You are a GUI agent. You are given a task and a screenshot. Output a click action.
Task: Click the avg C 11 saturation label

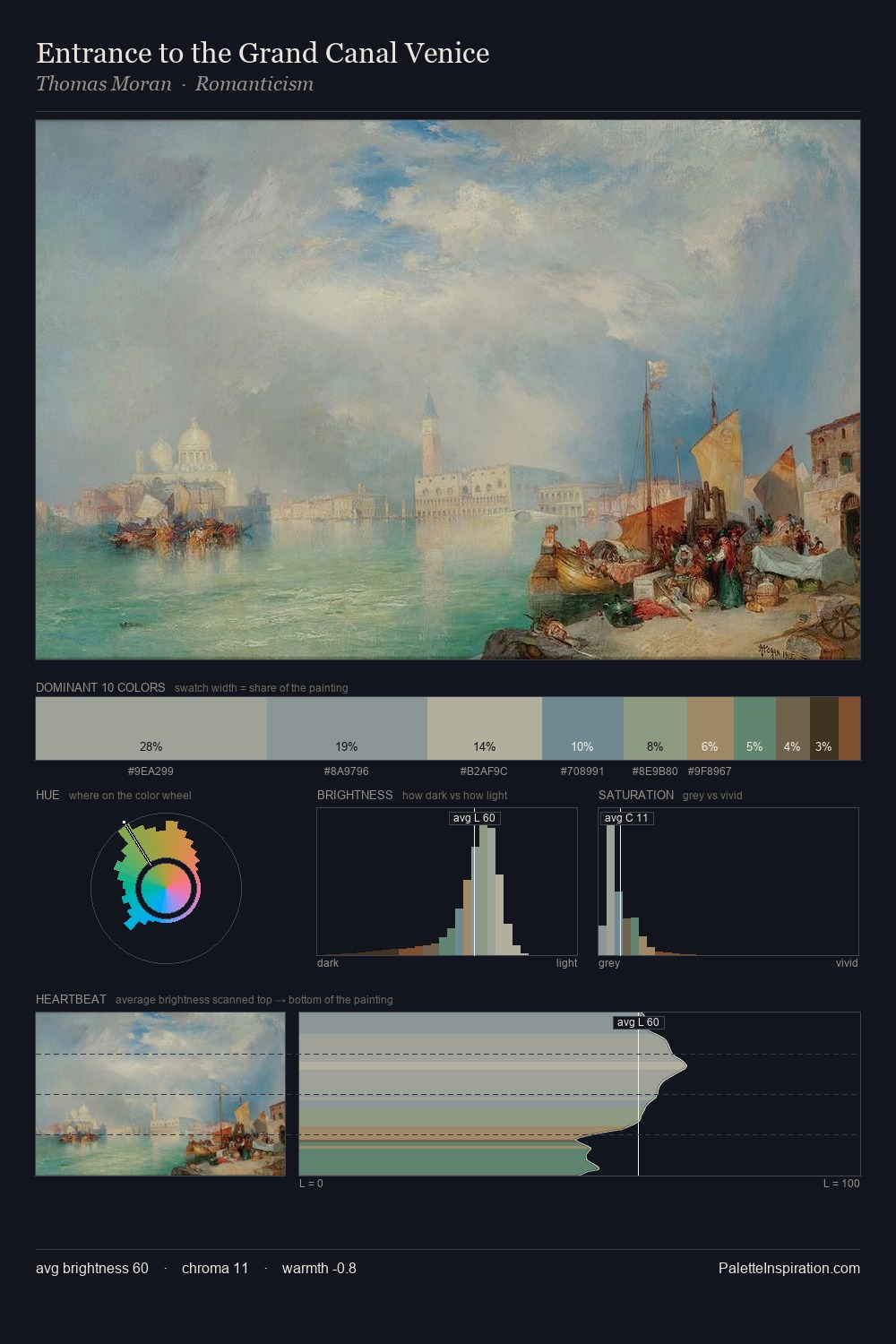[626, 818]
